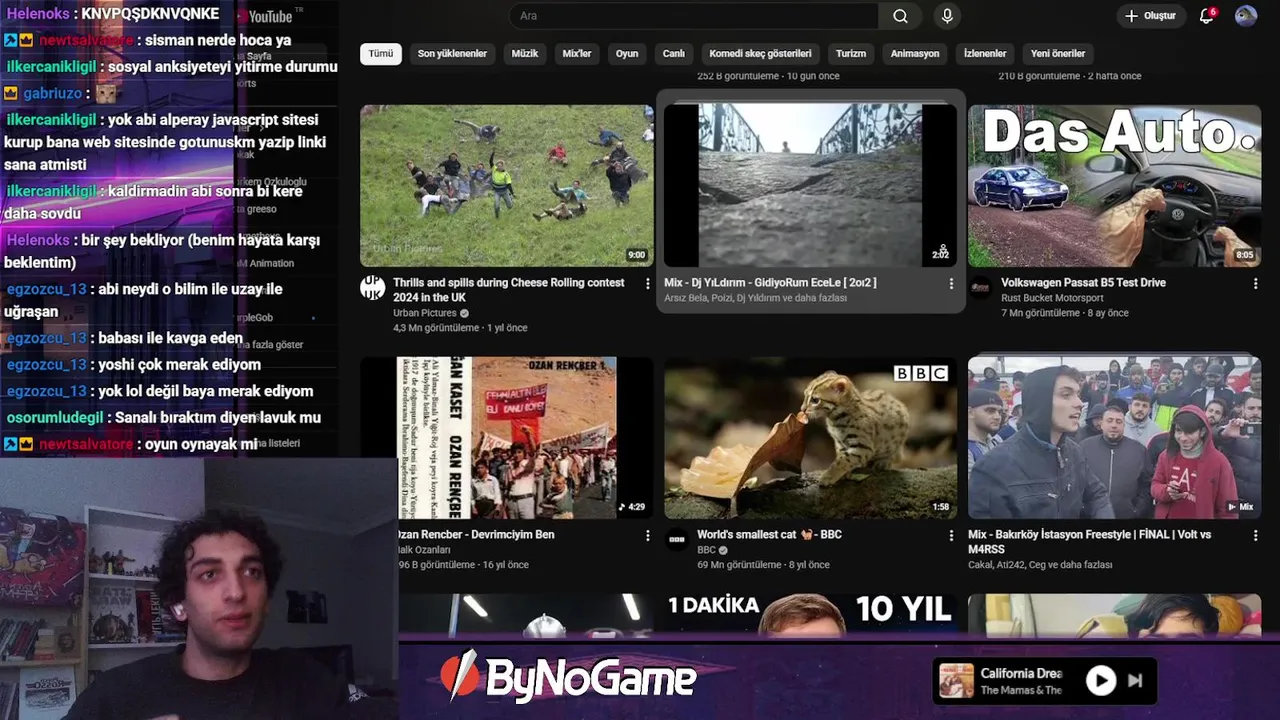Select the Oyun filter chip

pos(627,54)
